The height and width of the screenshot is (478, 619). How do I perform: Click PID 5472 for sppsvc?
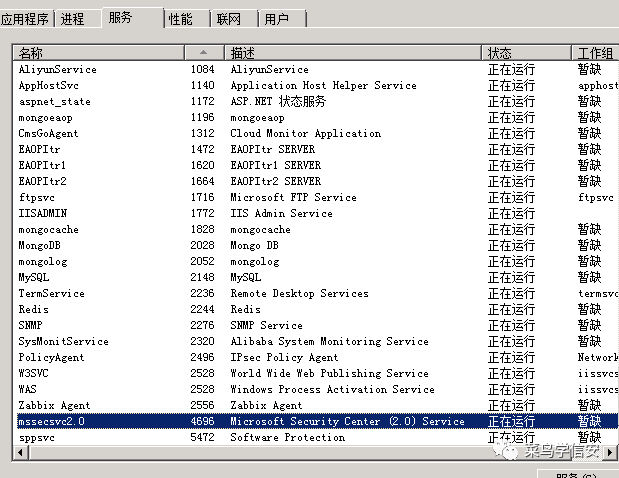coord(202,437)
